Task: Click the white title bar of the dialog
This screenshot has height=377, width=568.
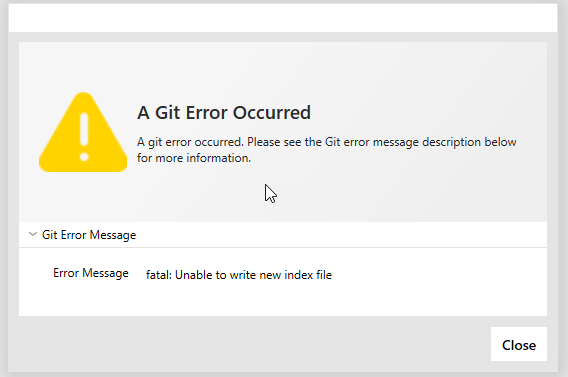Action: (x=283, y=18)
